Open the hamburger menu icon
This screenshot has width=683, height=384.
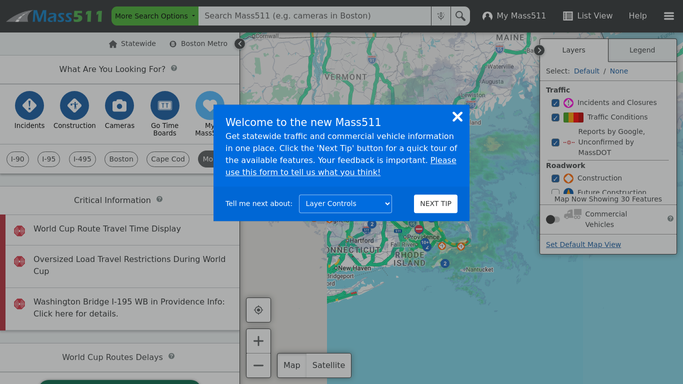click(x=669, y=16)
